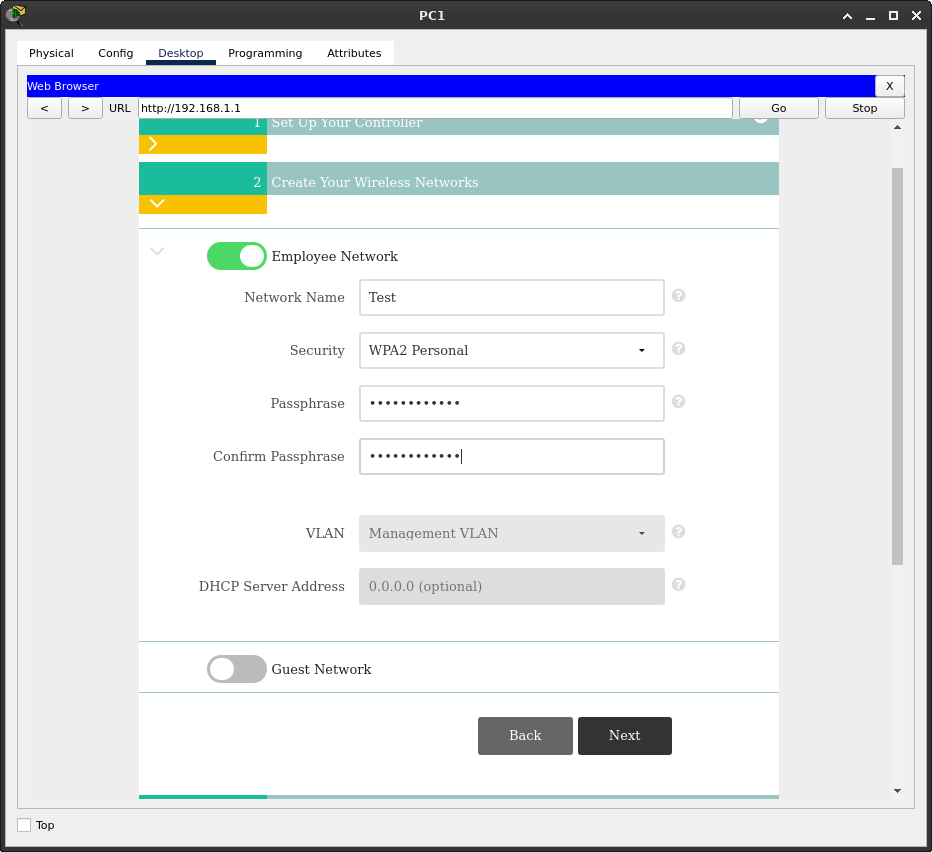Image resolution: width=932 pixels, height=852 pixels.
Task: Open the Programming tab
Action: click(265, 53)
